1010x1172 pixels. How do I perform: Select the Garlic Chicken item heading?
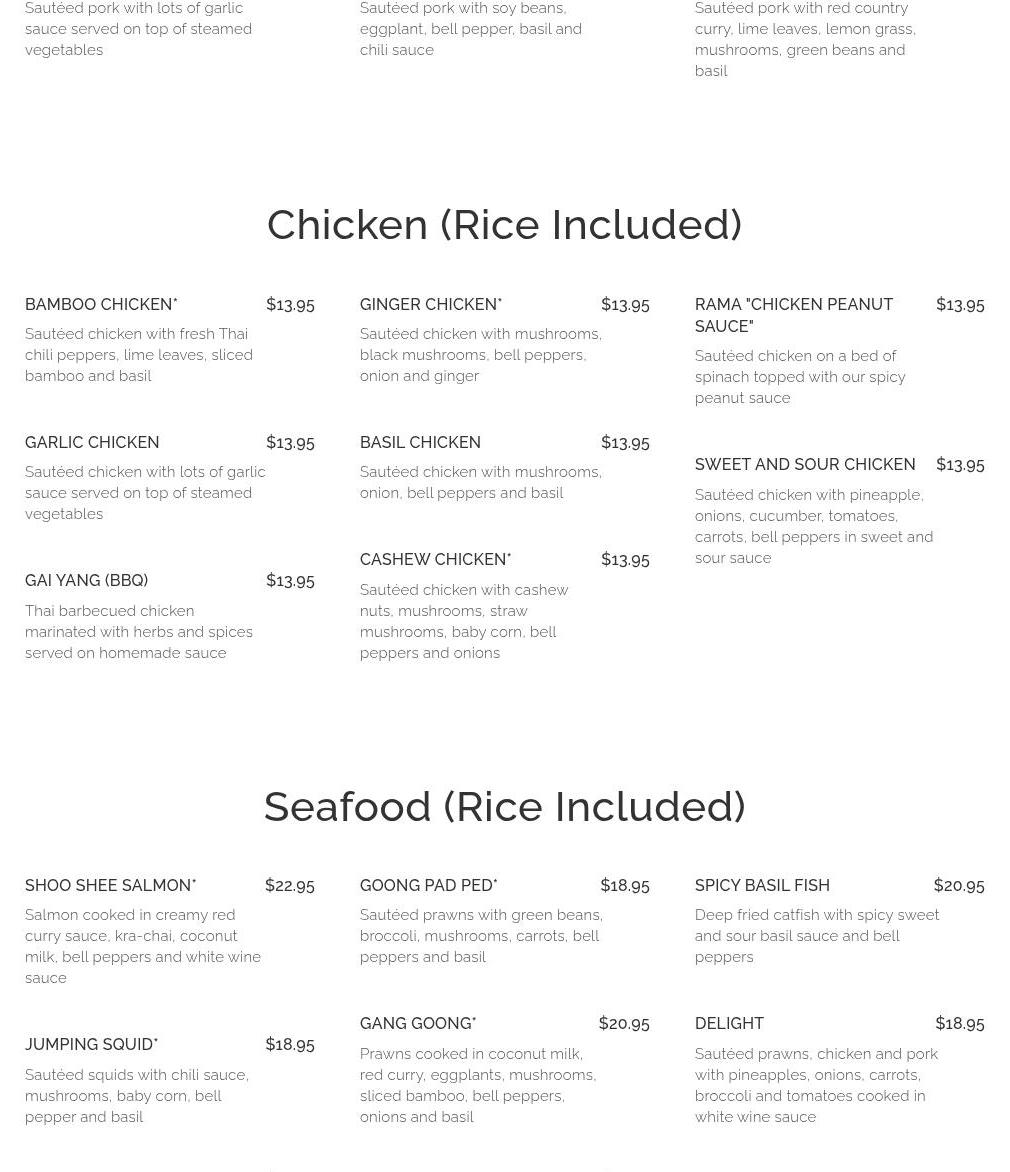click(x=92, y=442)
